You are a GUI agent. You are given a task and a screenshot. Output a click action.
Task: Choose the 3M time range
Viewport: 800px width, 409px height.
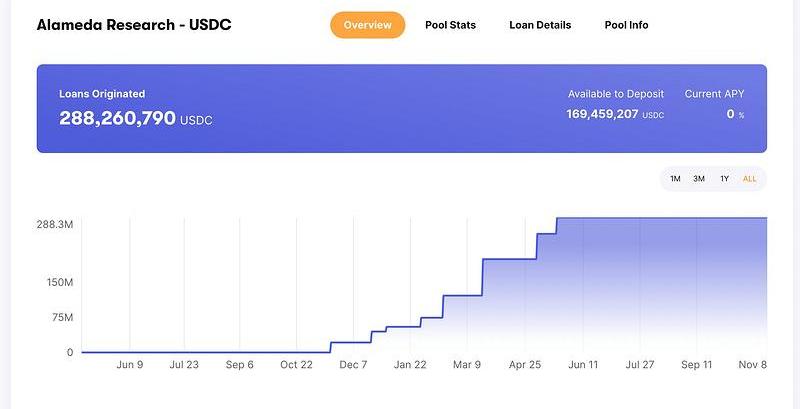point(699,179)
